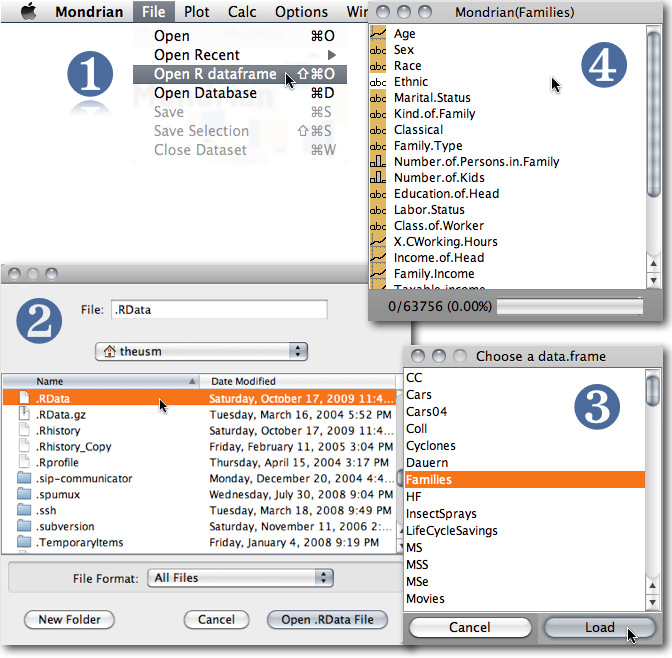Click the abc icon beside Kind.of.Family
The image size is (672, 658).
point(378,114)
